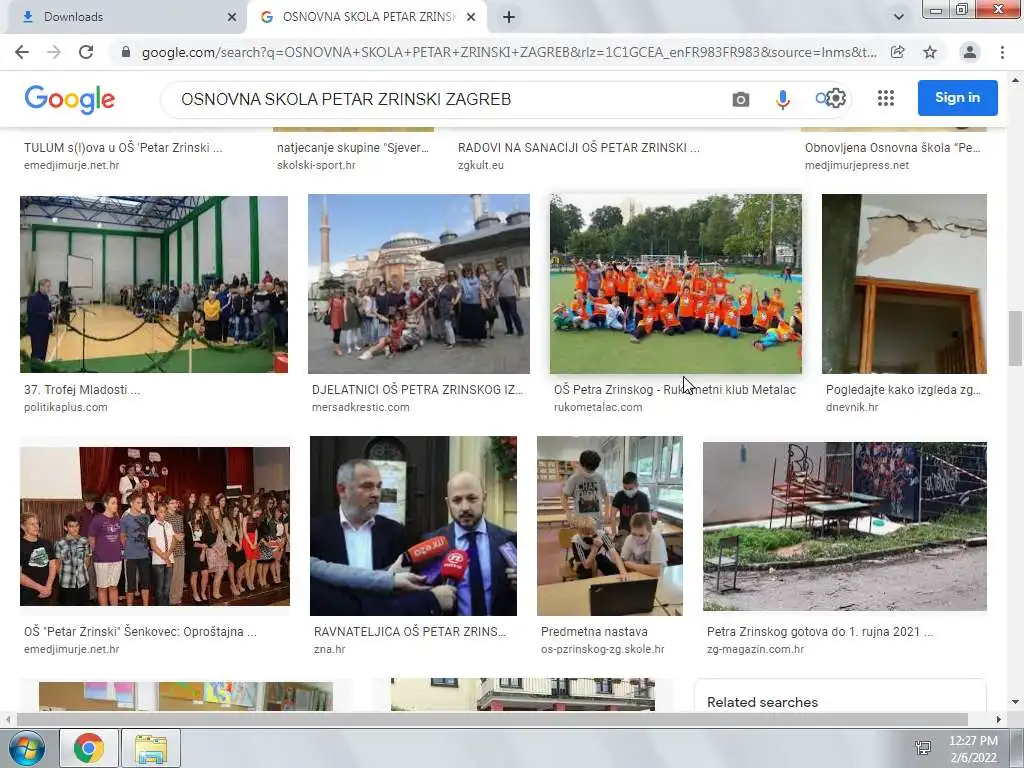
Task: Start voice search microphone
Action: click(783, 99)
